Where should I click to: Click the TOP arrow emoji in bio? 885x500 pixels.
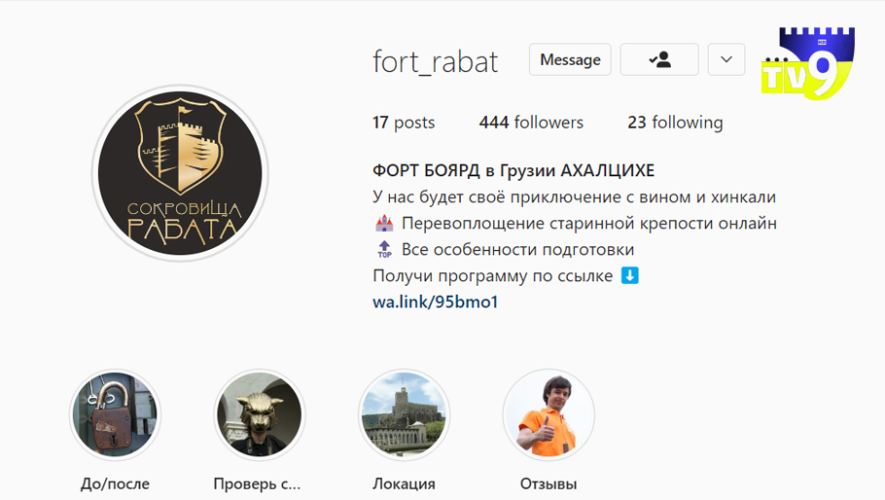point(384,249)
